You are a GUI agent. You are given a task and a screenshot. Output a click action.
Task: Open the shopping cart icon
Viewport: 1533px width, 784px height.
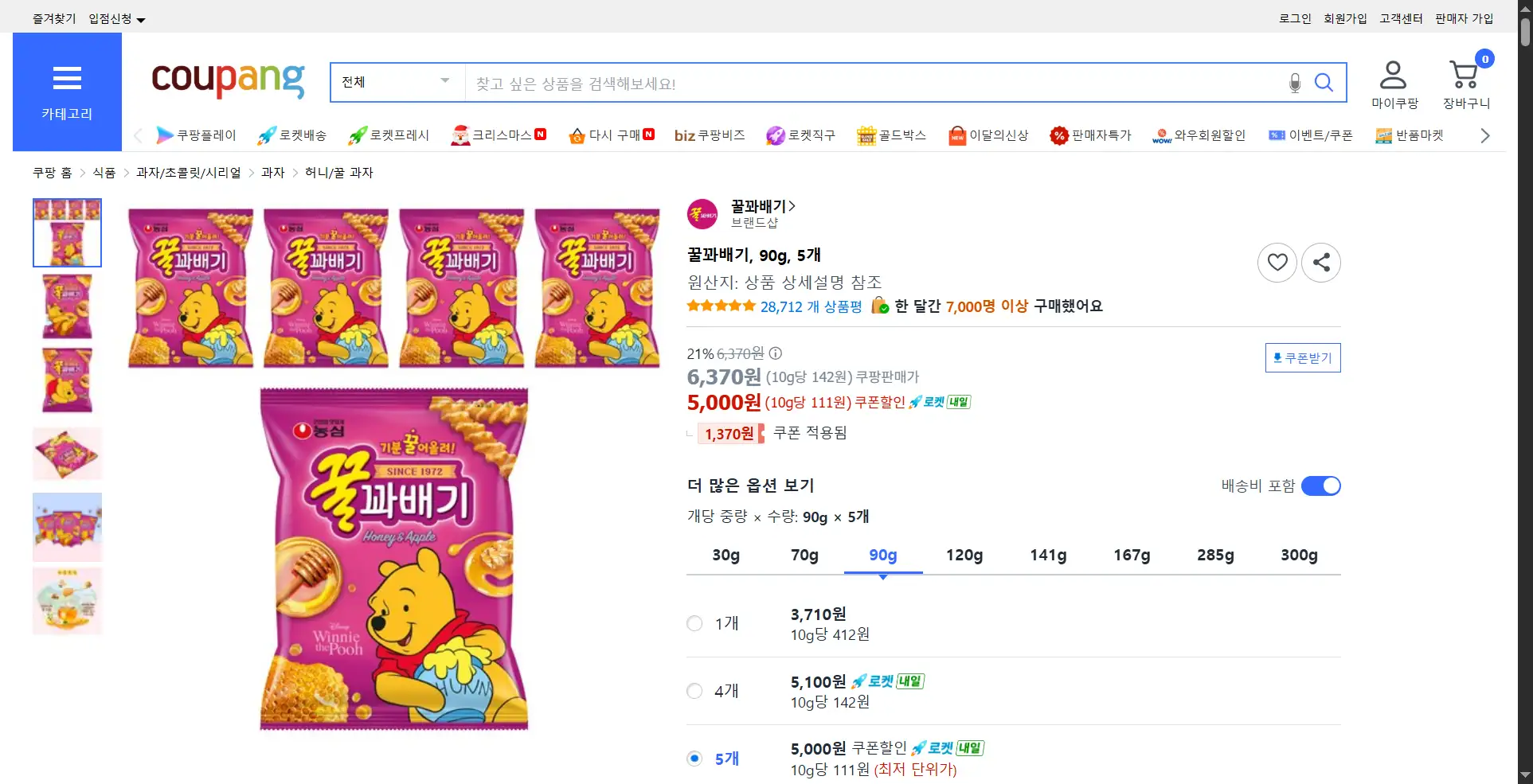tap(1465, 76)
